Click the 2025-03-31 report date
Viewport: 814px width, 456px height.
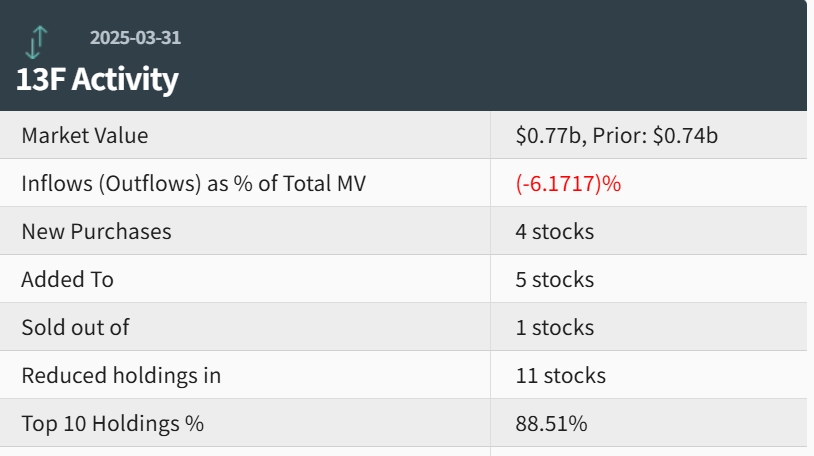click(135, 38)
